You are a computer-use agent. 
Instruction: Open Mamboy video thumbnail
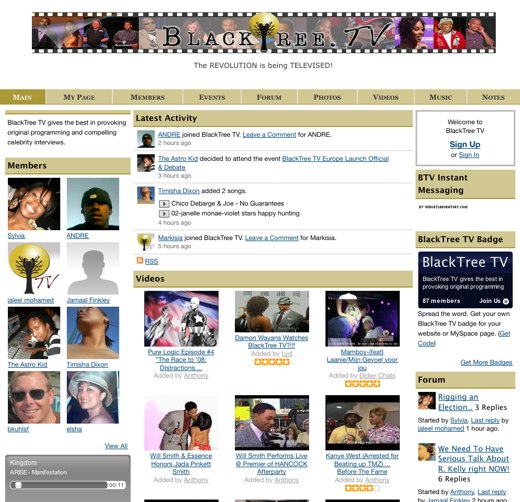click(362, 319)
